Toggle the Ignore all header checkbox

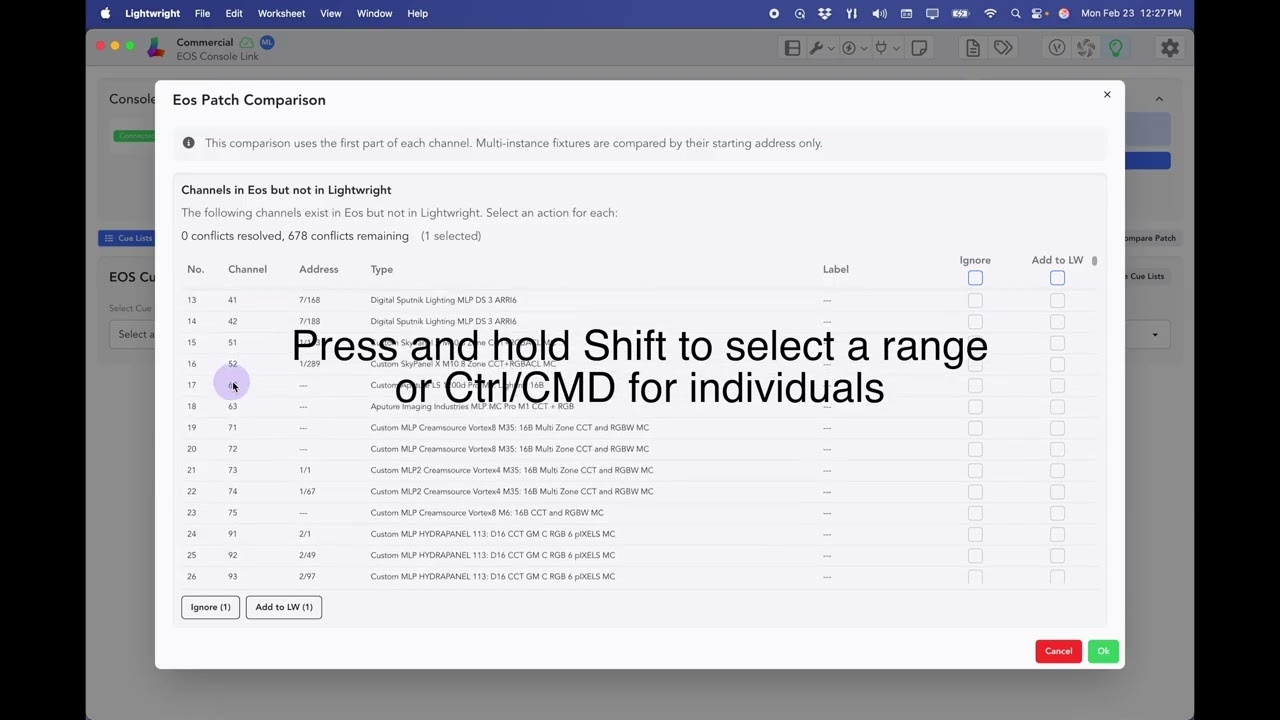[x=975, y=278]
